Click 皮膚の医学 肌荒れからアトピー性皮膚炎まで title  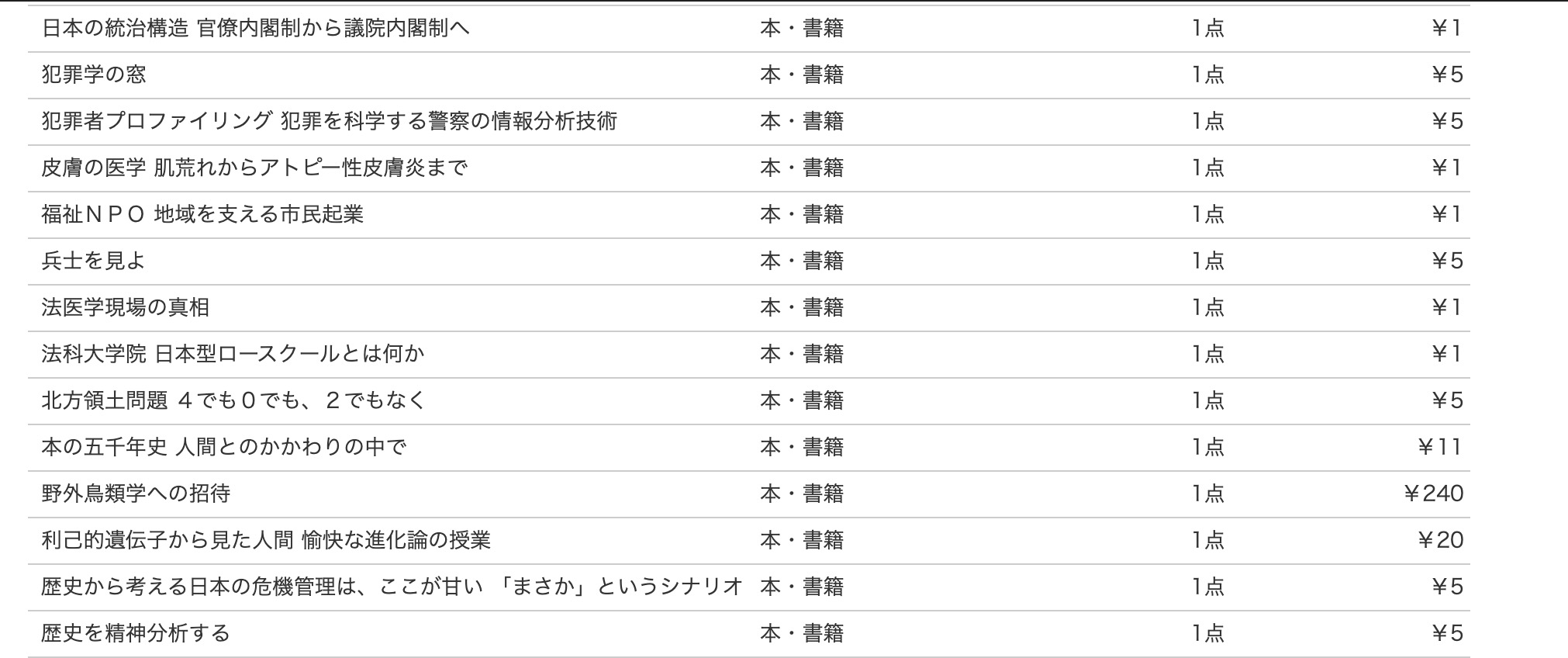[254, 168]
